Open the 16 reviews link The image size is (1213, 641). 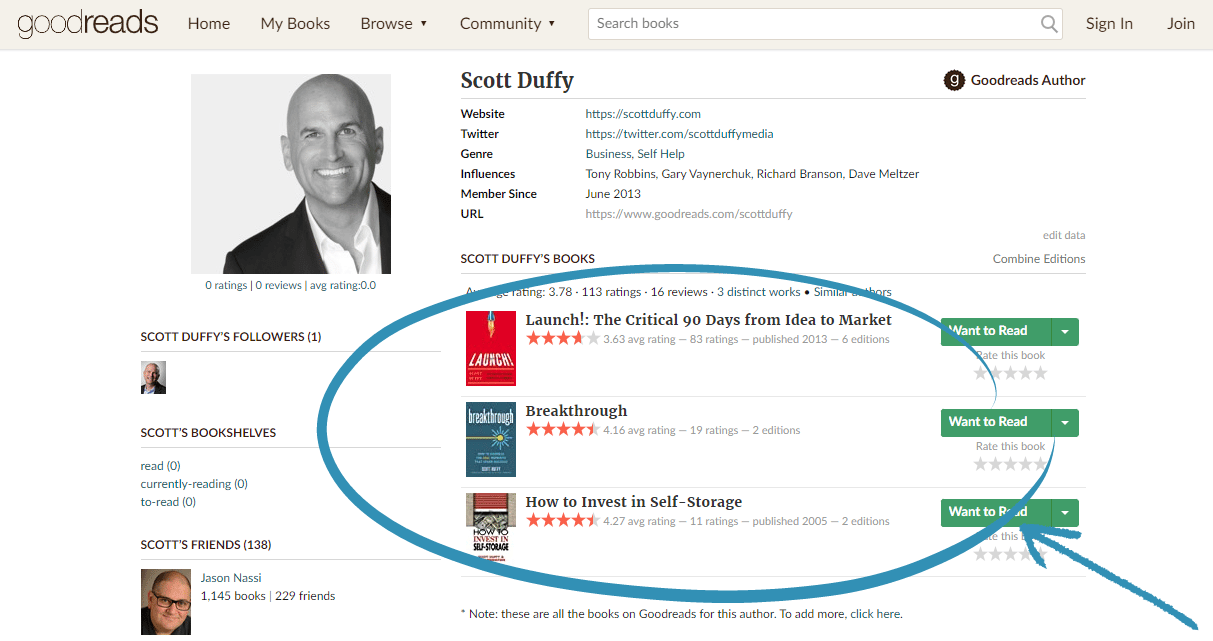point(679,292)
